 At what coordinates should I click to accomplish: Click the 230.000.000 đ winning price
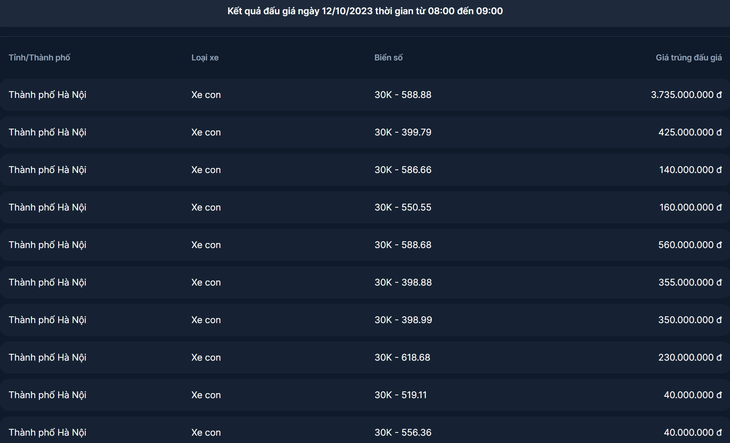(690, 357)
